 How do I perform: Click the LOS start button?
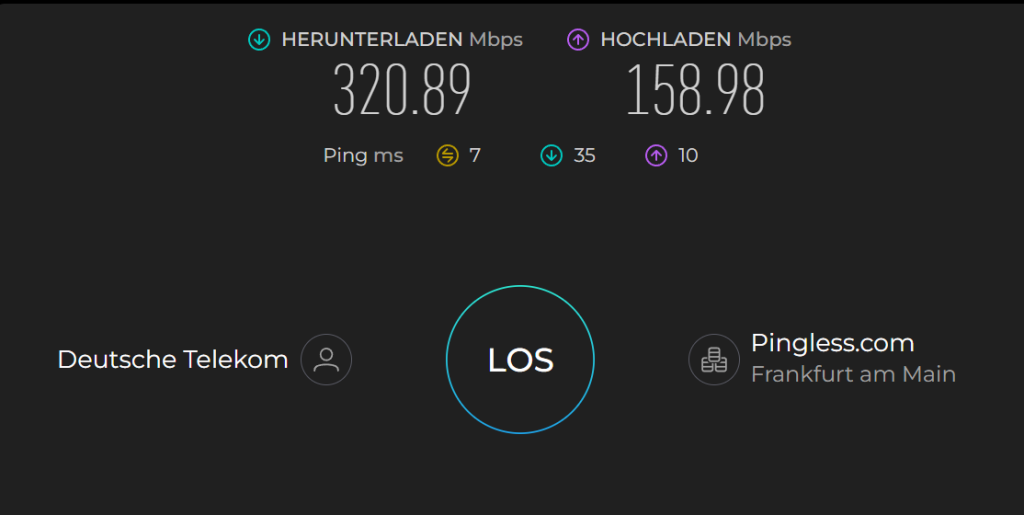point(520,360)
